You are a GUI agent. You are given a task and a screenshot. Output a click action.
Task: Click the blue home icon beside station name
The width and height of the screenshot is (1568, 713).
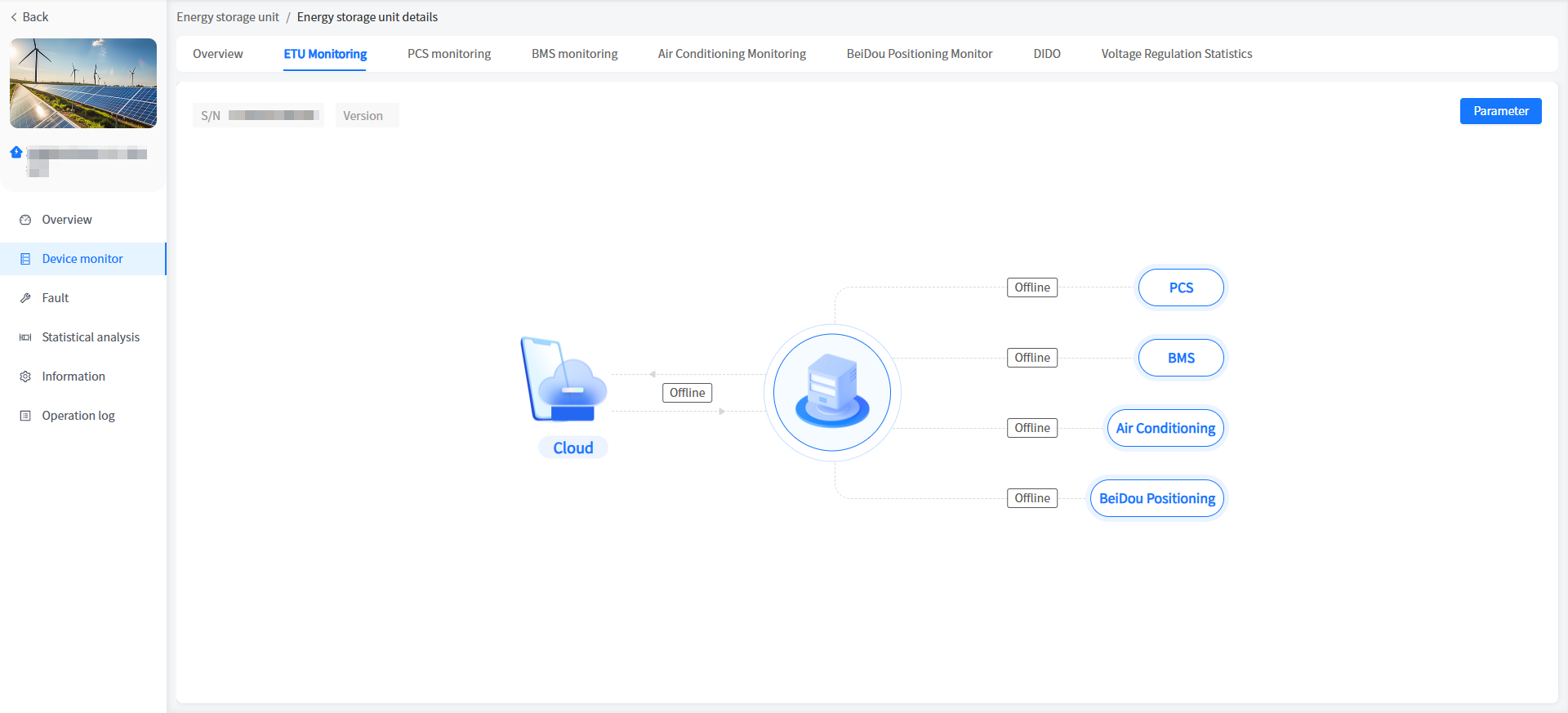(16, 153)
